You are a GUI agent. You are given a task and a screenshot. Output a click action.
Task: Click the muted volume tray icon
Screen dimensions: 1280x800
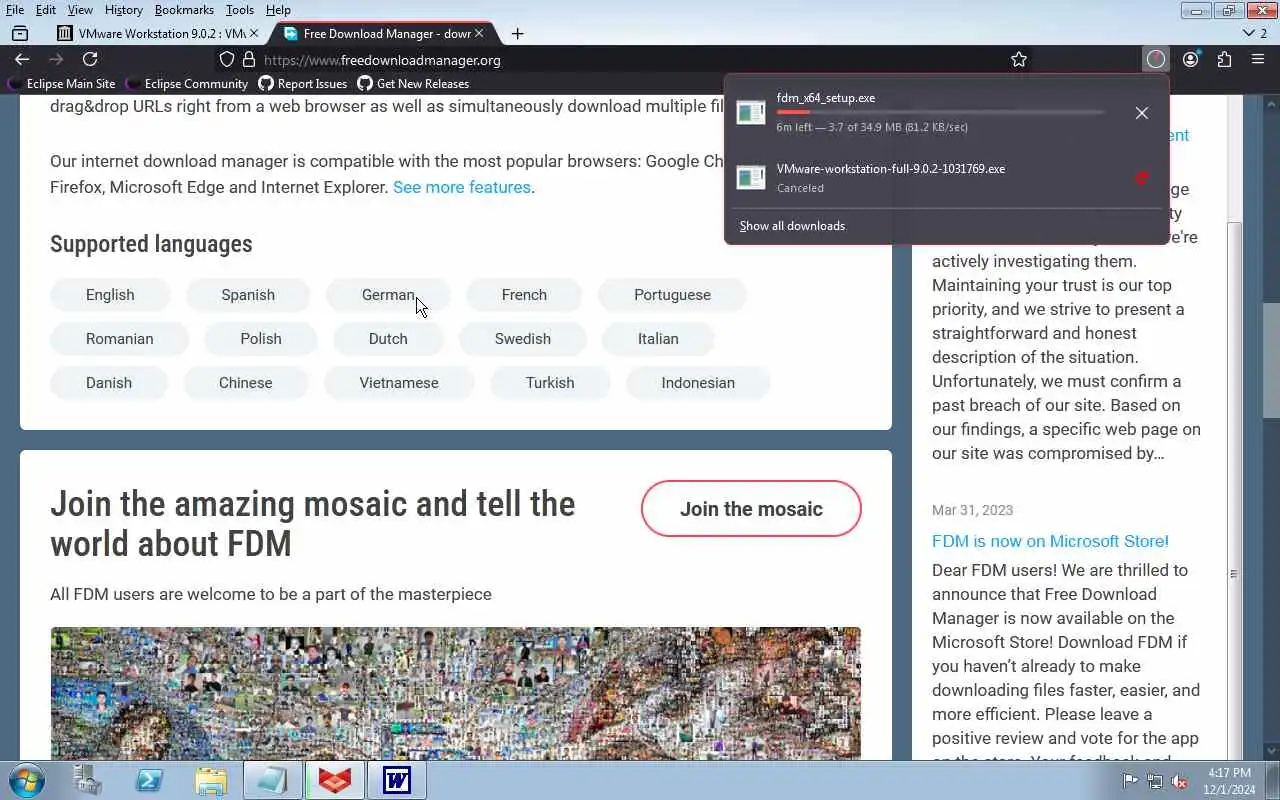(1180, 781)
